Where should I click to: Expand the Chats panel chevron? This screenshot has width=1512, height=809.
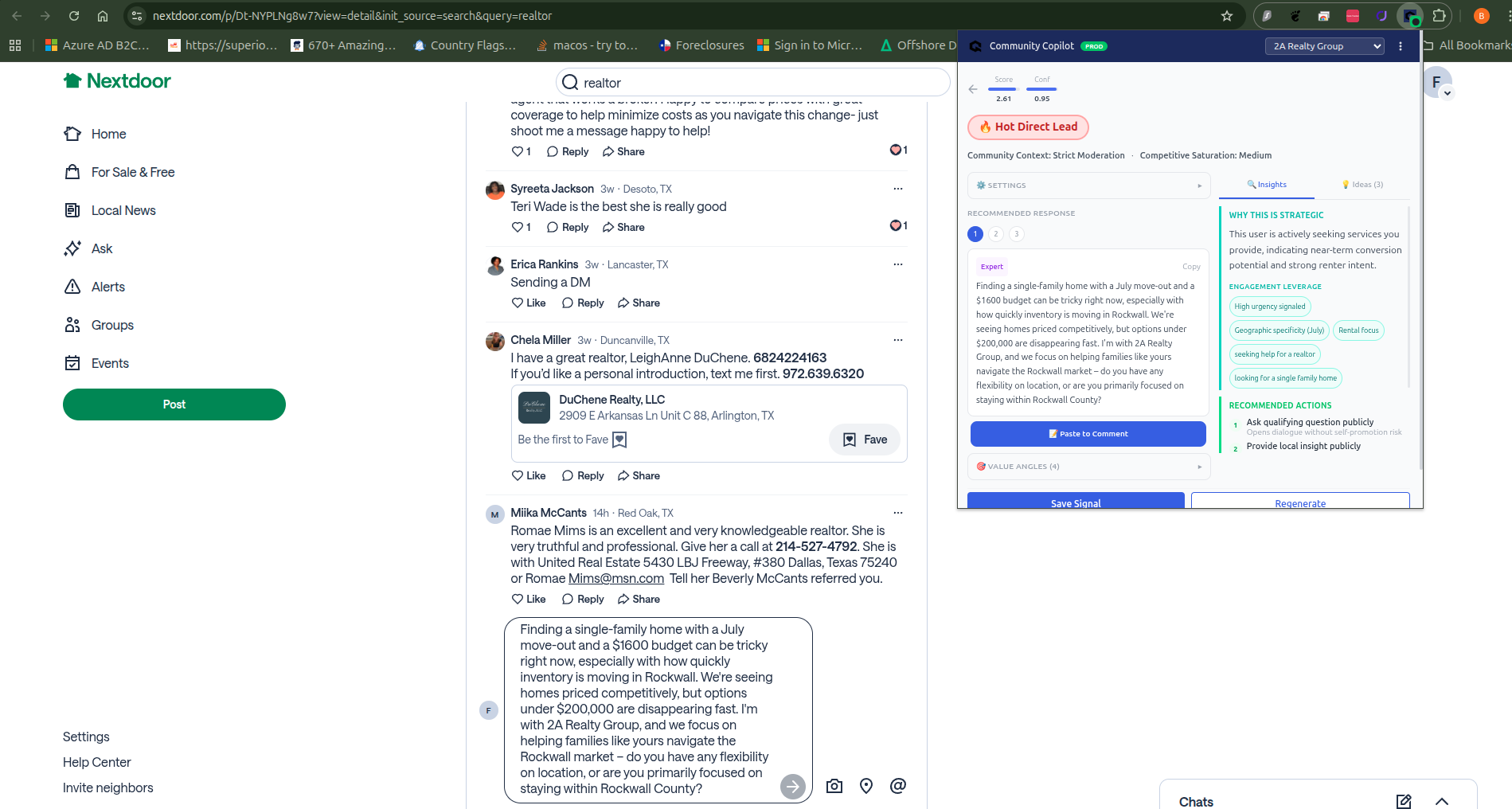pyautogui.click(x=1442, y=802)
